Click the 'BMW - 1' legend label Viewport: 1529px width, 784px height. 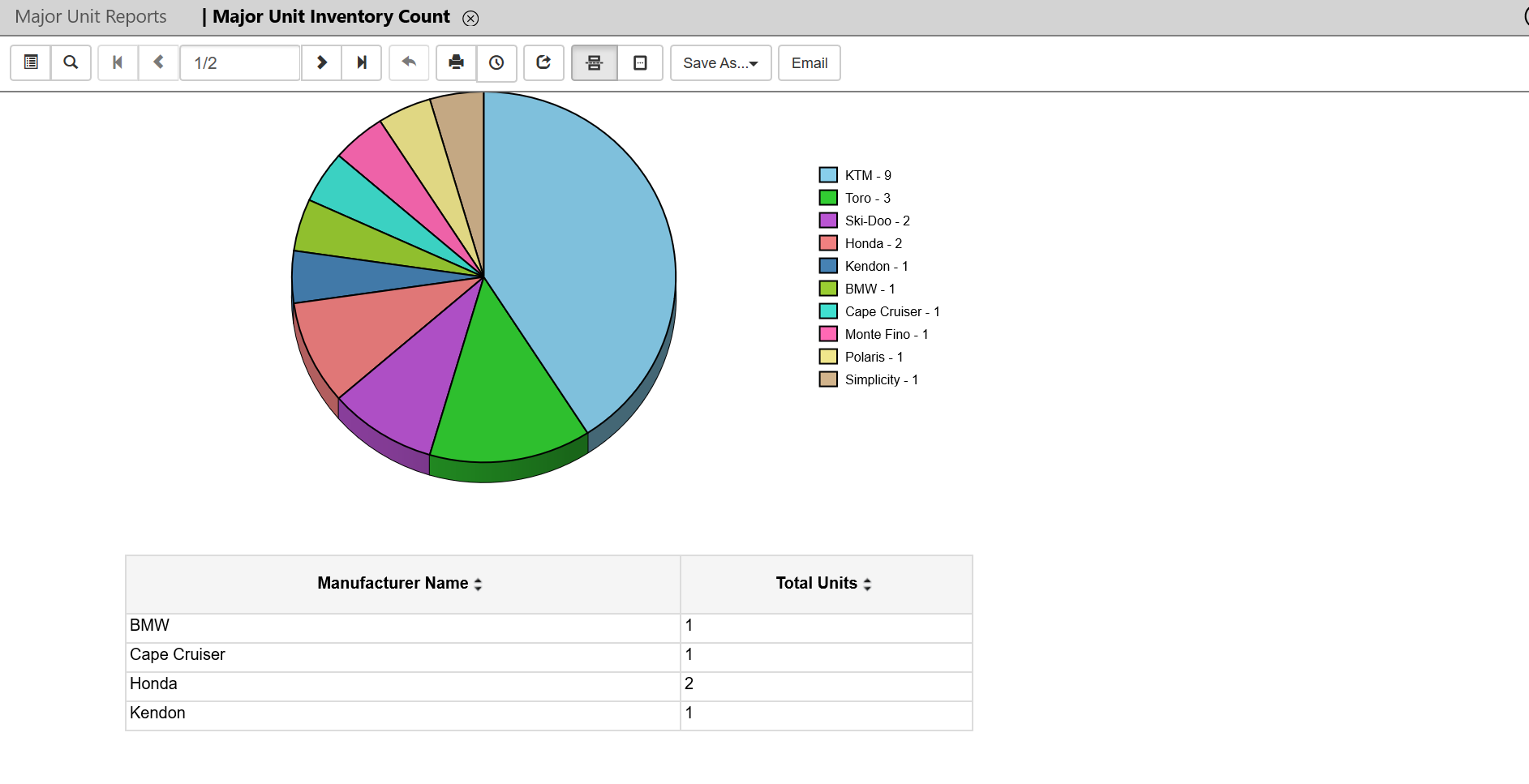click(x=870, y=289)
